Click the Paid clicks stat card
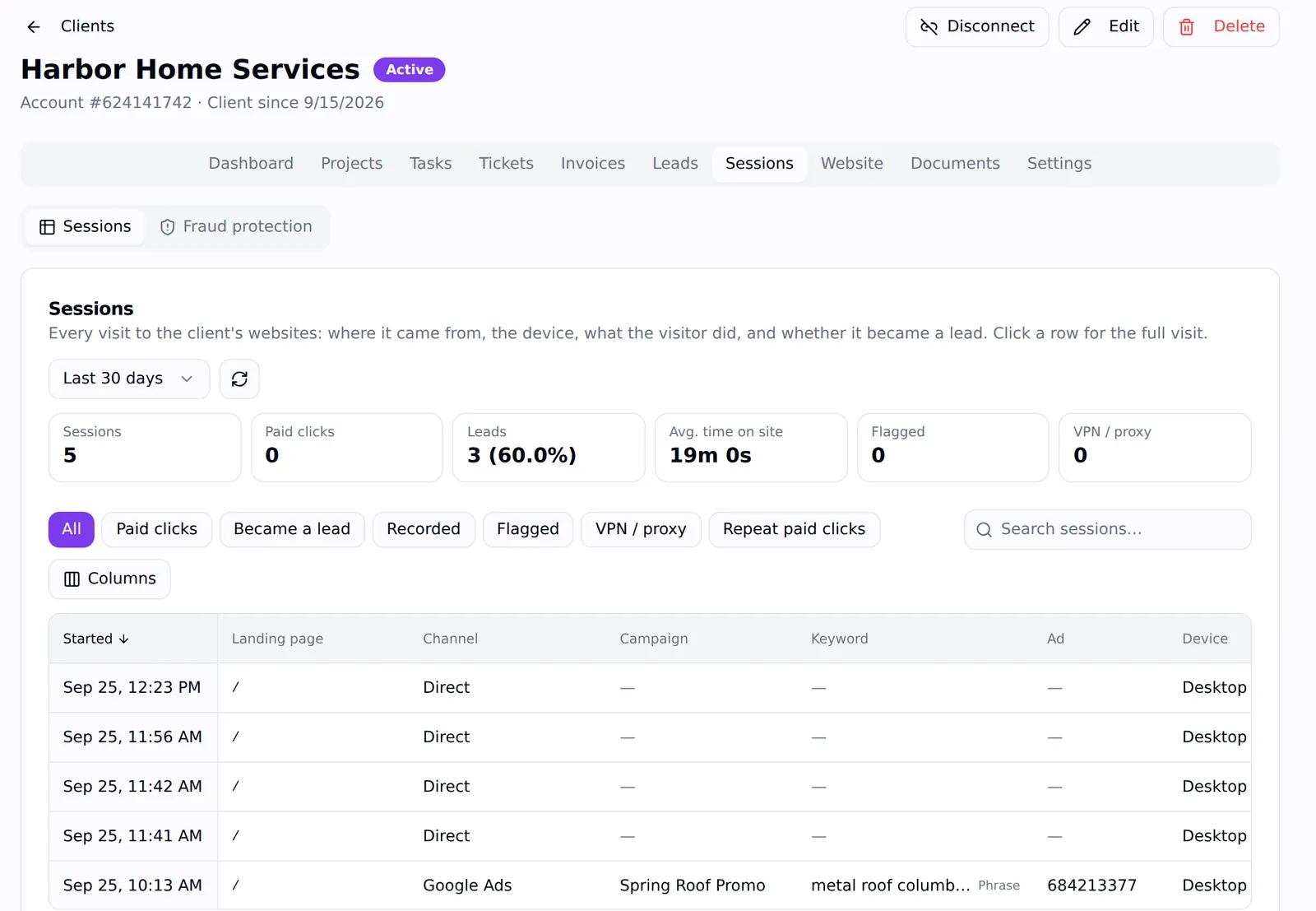 click(347, 448)
